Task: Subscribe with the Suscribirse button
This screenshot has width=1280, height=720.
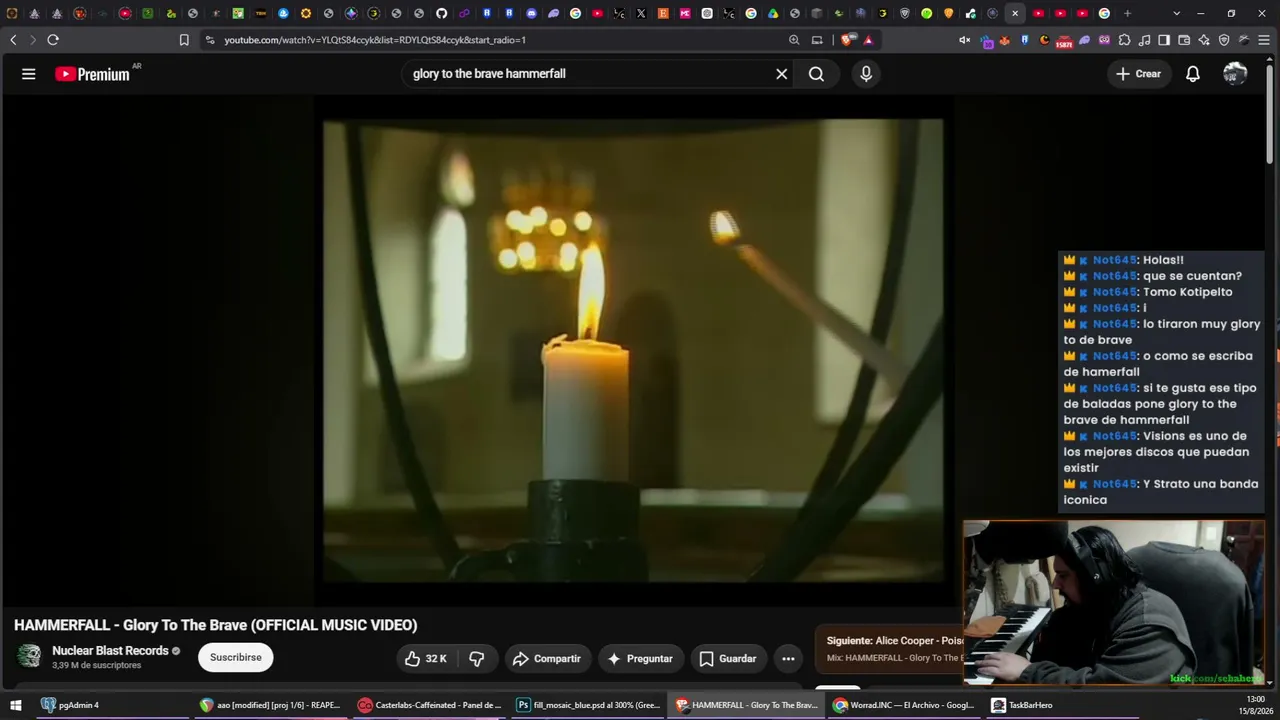Action: pyautogui.click(x=235, y=657)
